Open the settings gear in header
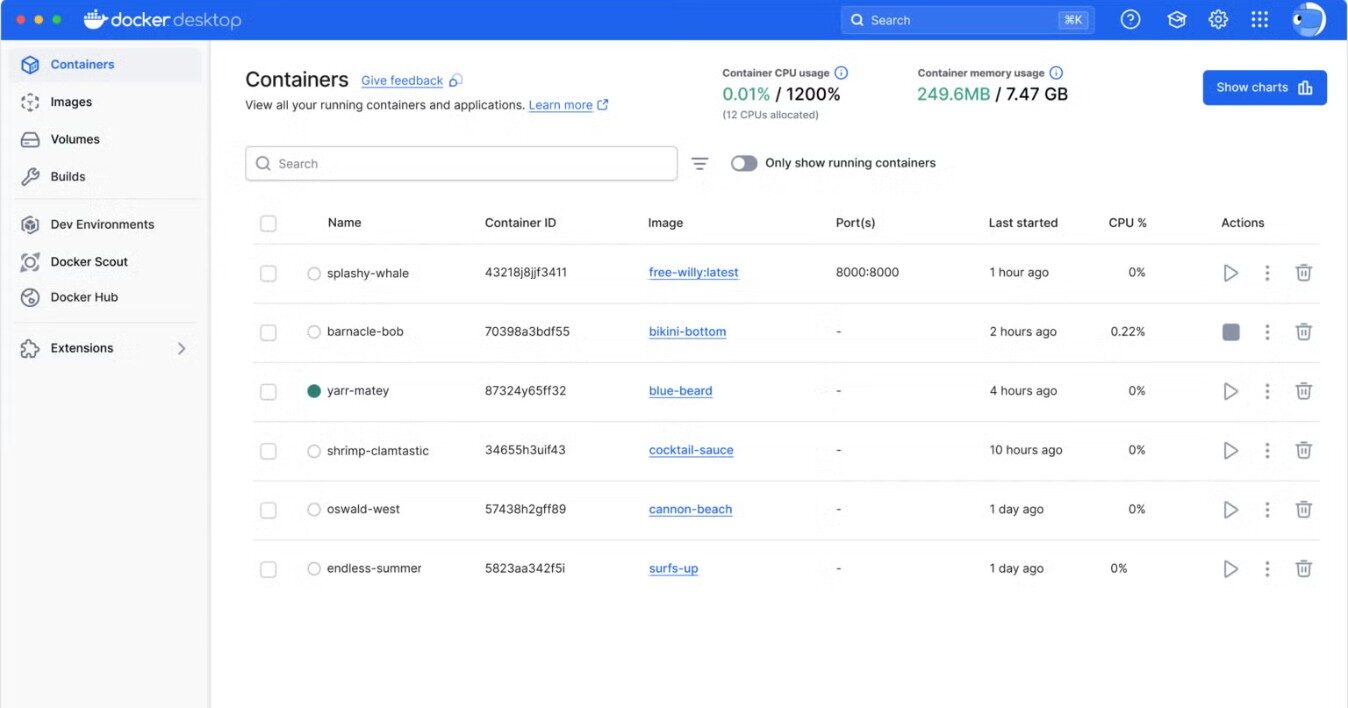1348x708 pixels. 1218,20
